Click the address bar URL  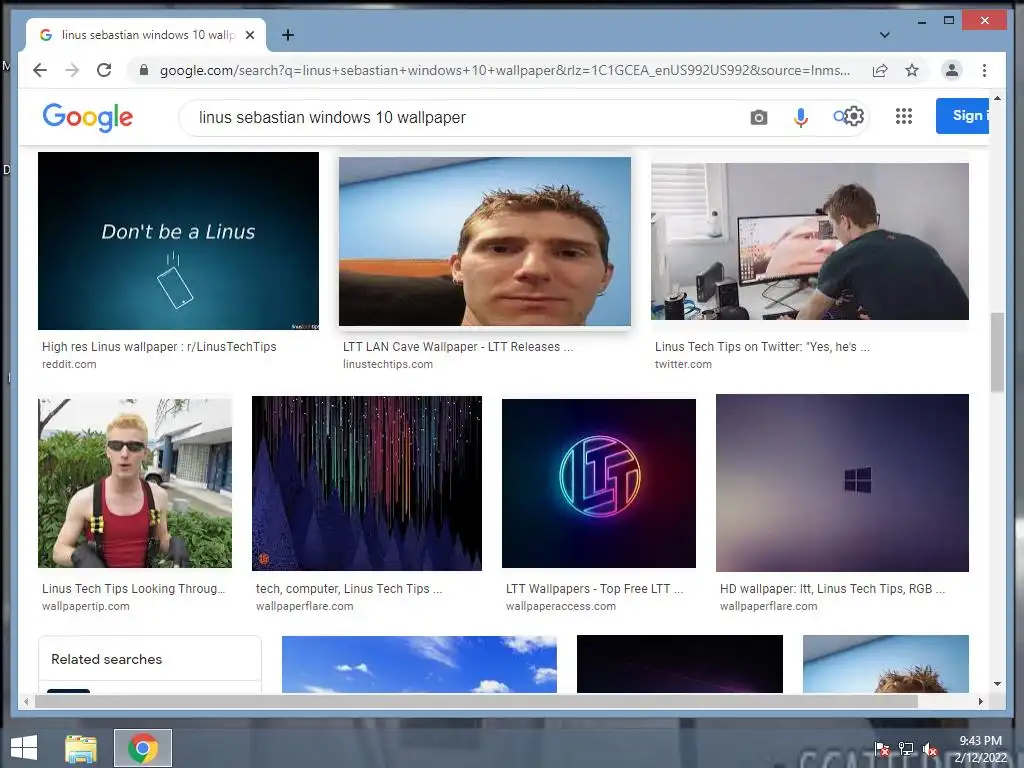(x=505, y=70)
